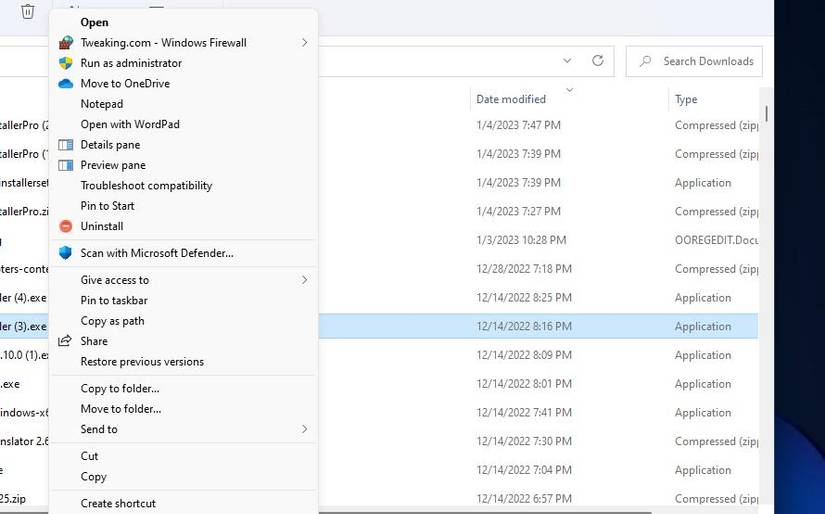Screen dimensions: 825x514
Task: Focus the Search Downloads field
Action: tap(694, 62)
